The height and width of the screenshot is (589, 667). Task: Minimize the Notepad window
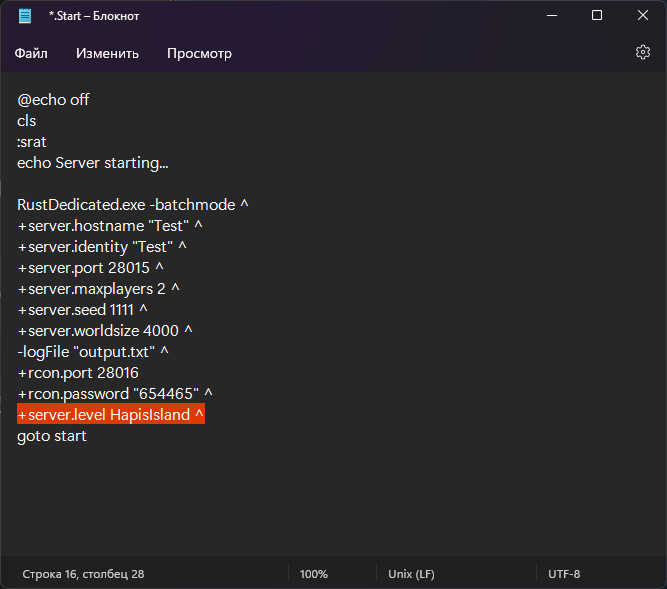tap(551, 16)
